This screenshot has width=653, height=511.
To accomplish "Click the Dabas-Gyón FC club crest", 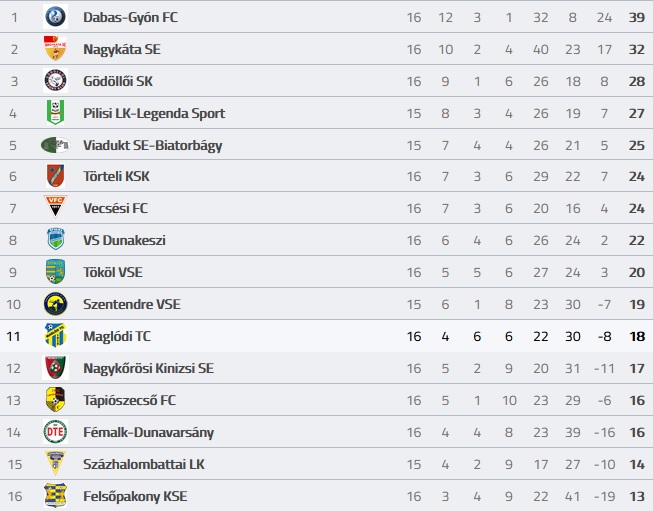I will (x=55, y=17).
